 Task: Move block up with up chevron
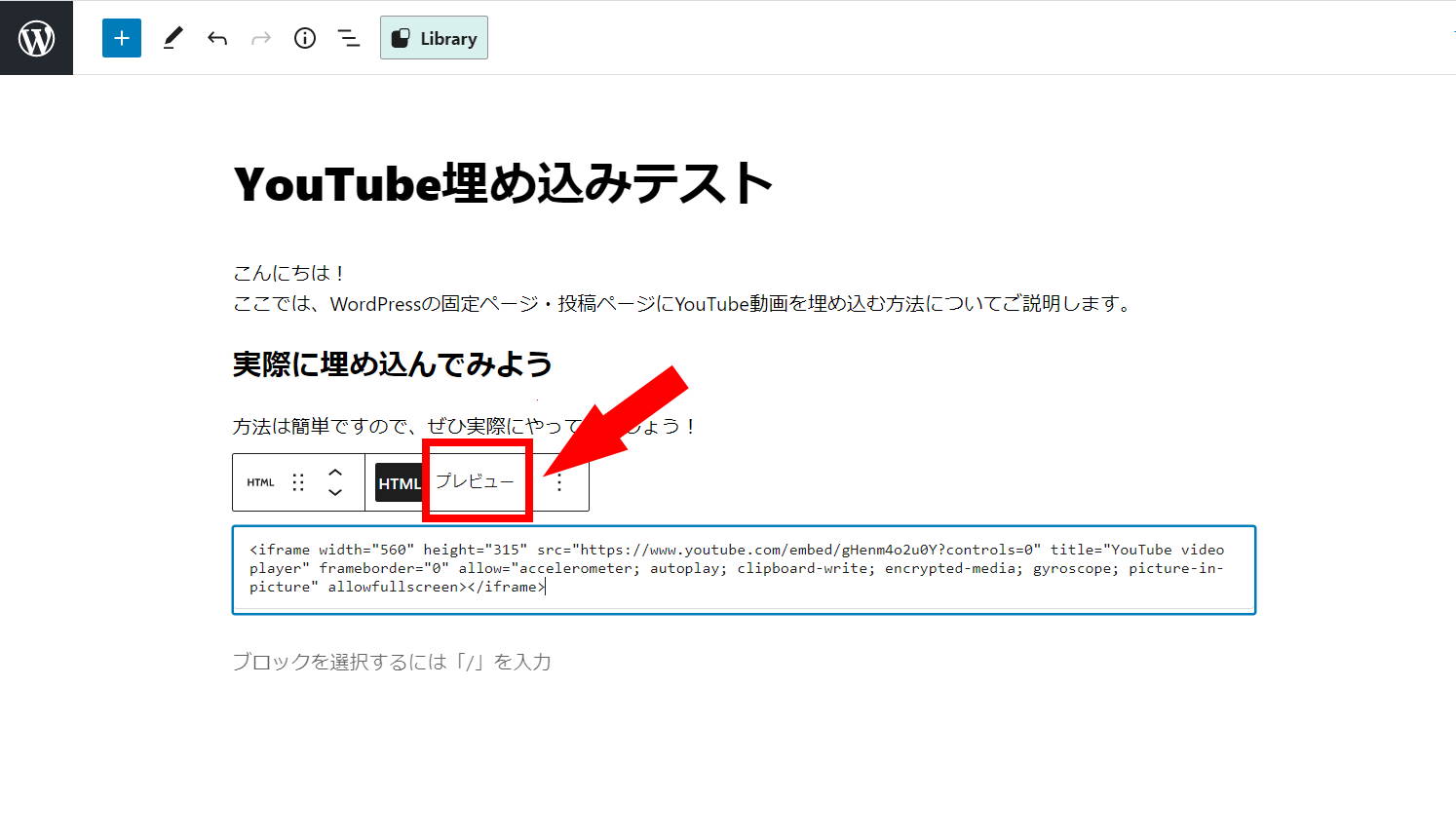335,472
